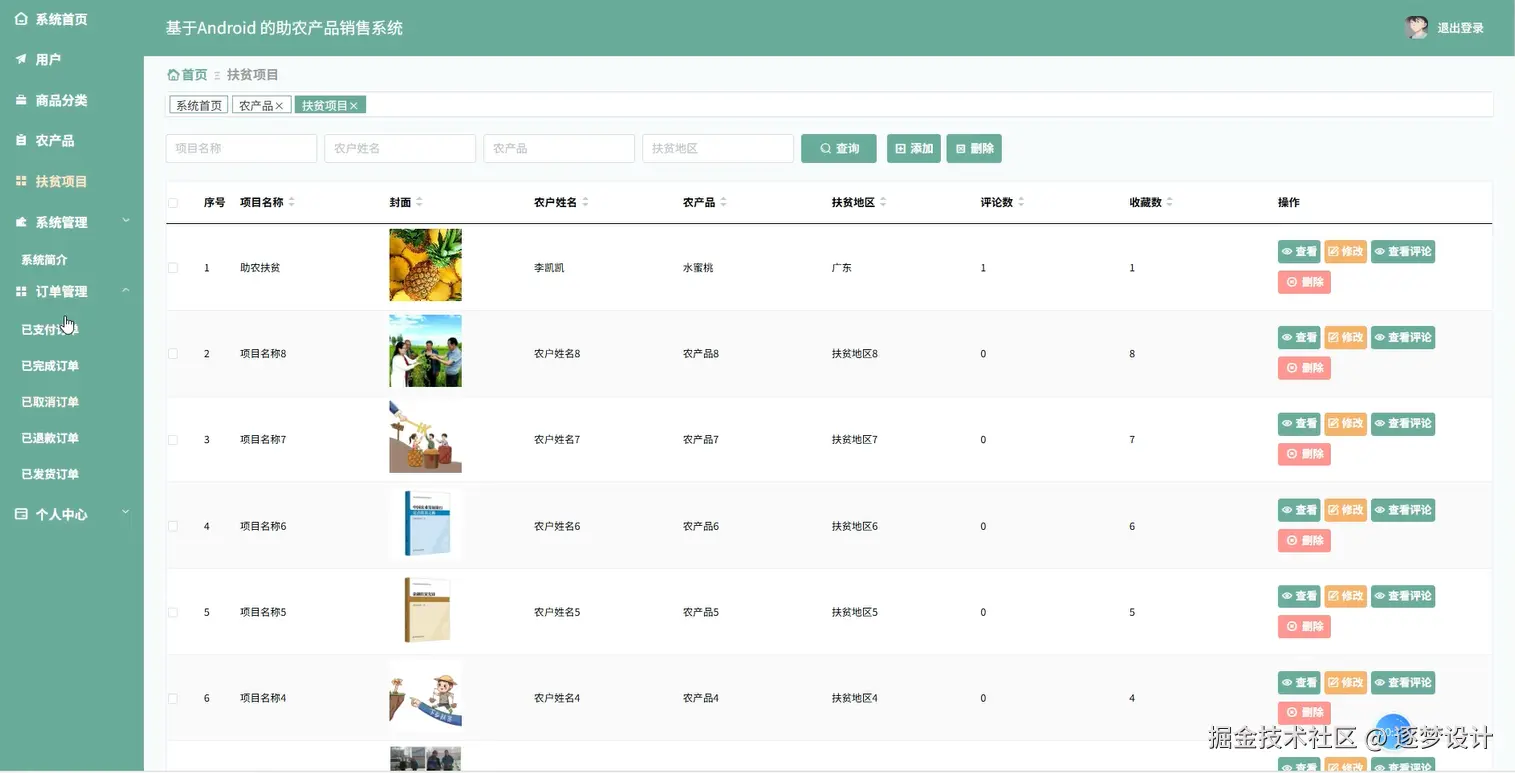
Task: Click the 水蜜桃 product cell
Action: (698, 268)
